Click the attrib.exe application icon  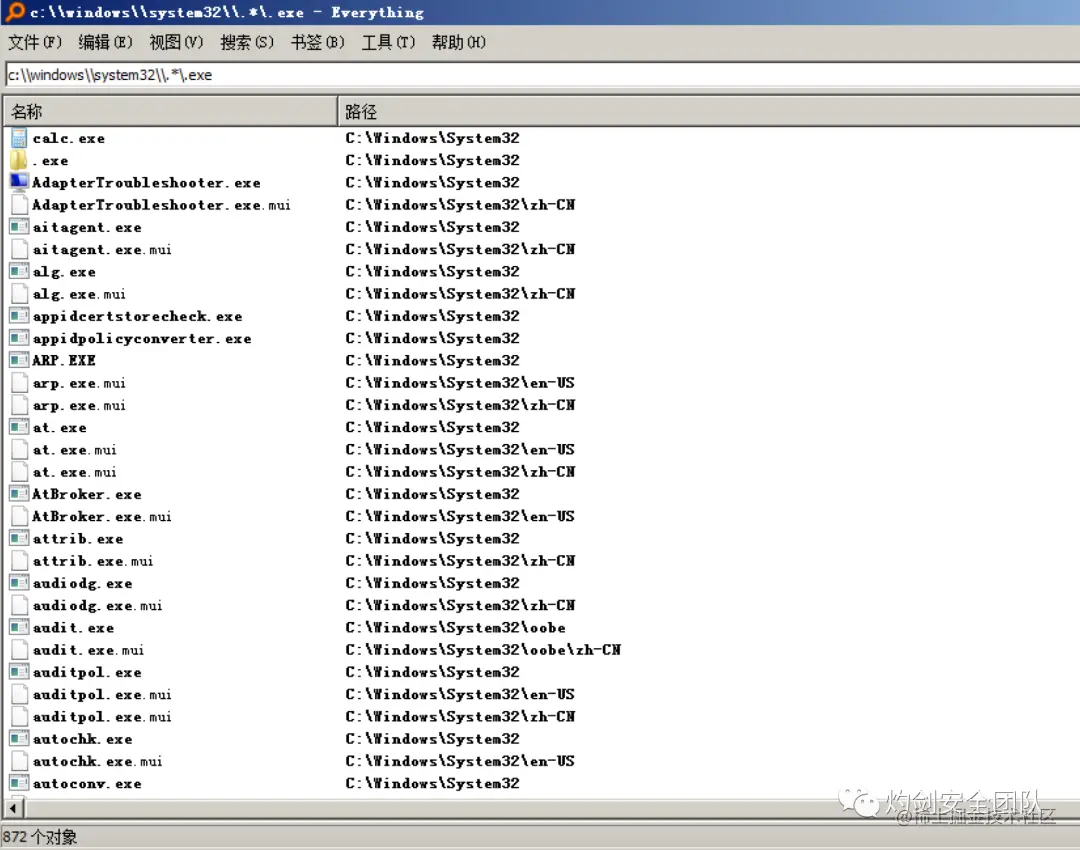point(19,539)
